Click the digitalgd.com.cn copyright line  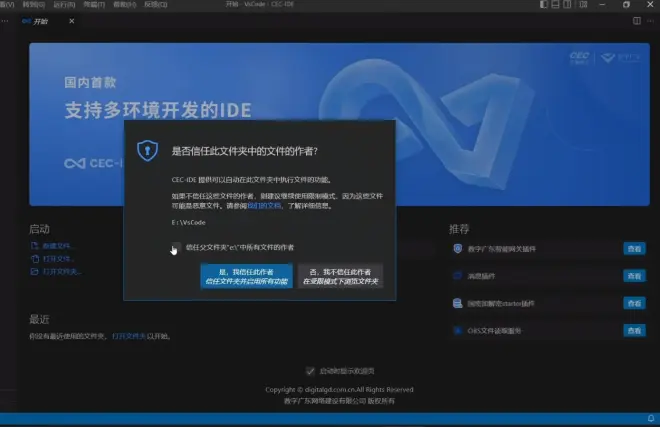point(339,390)
